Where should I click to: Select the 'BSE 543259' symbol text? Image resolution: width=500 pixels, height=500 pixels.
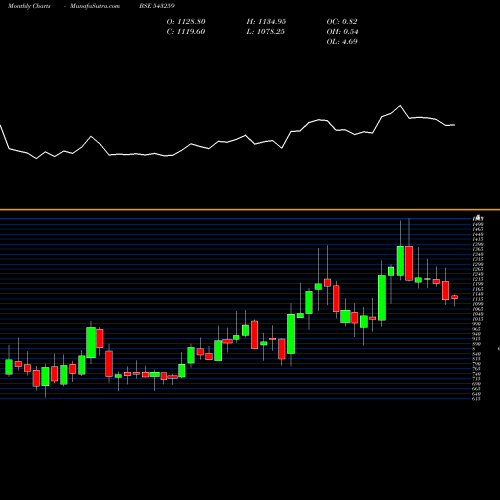tap(157, 6)
